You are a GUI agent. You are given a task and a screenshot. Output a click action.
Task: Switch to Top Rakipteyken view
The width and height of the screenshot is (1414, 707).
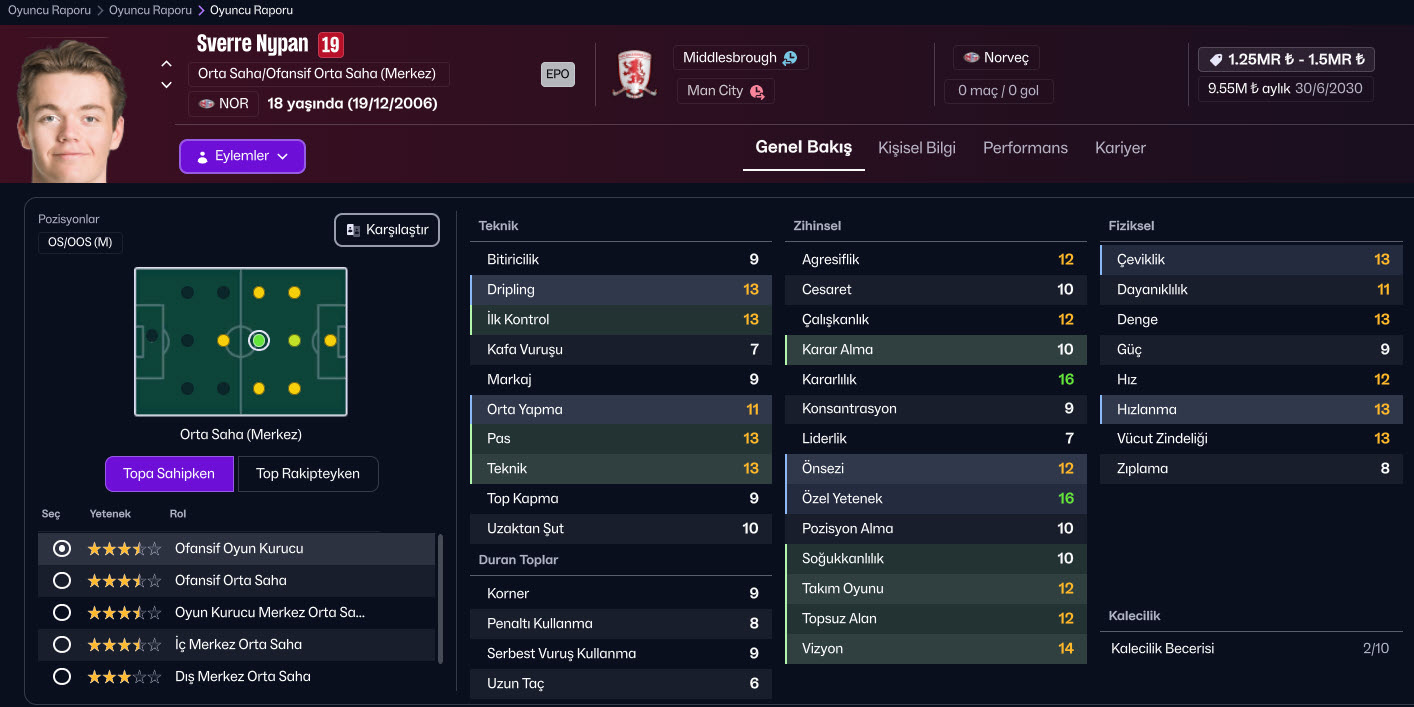pos(308,474)
